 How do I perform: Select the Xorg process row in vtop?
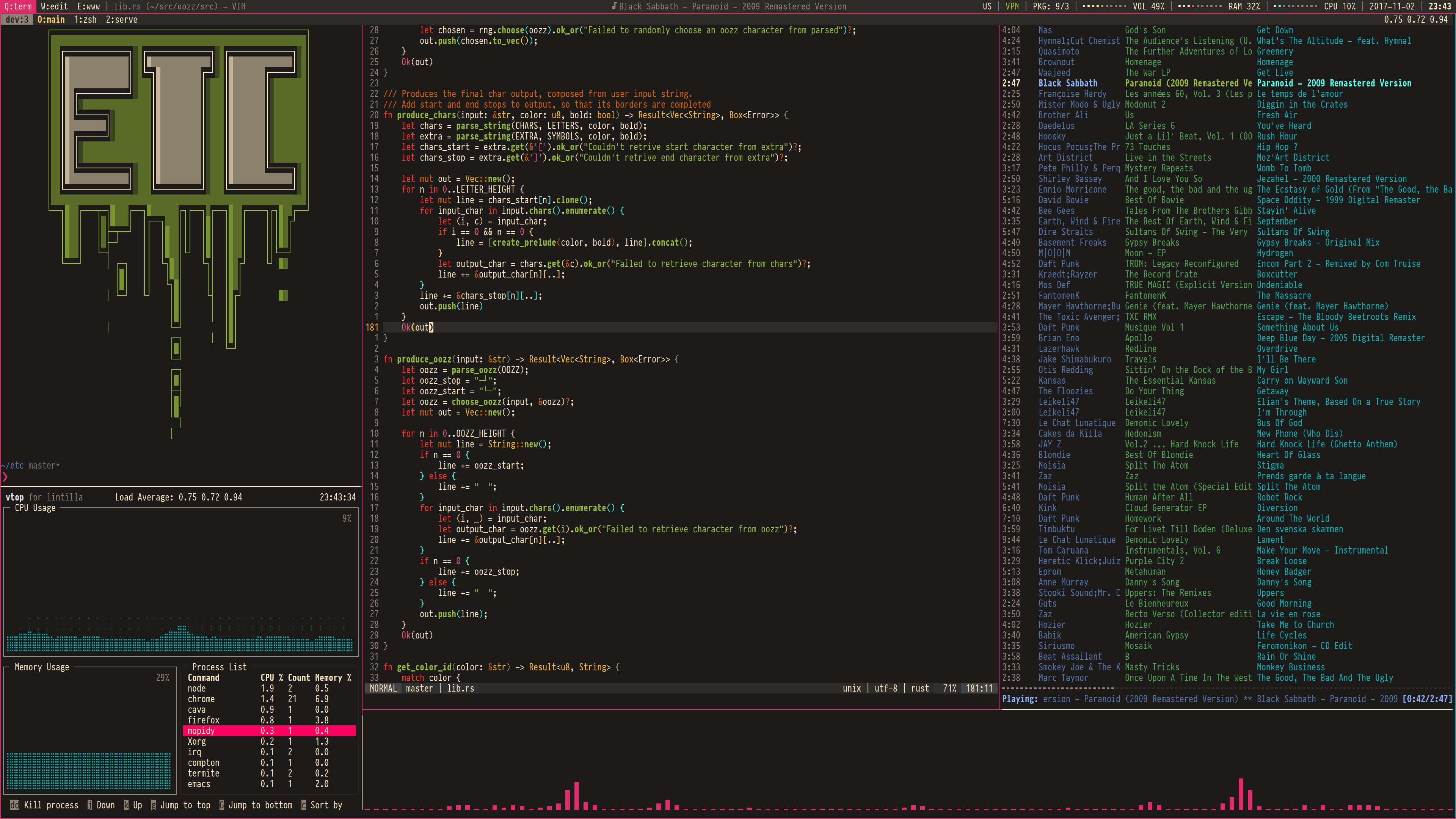(270, 741)
